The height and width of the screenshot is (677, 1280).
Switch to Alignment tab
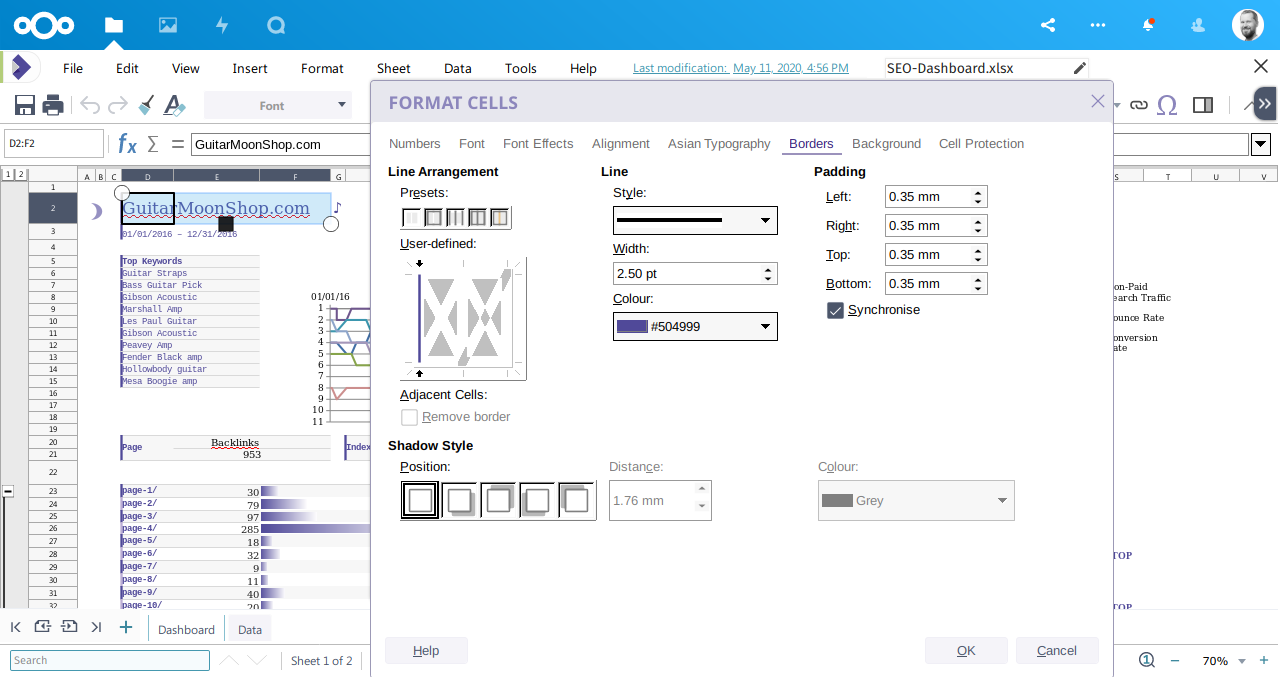click(x=621, y=144)
